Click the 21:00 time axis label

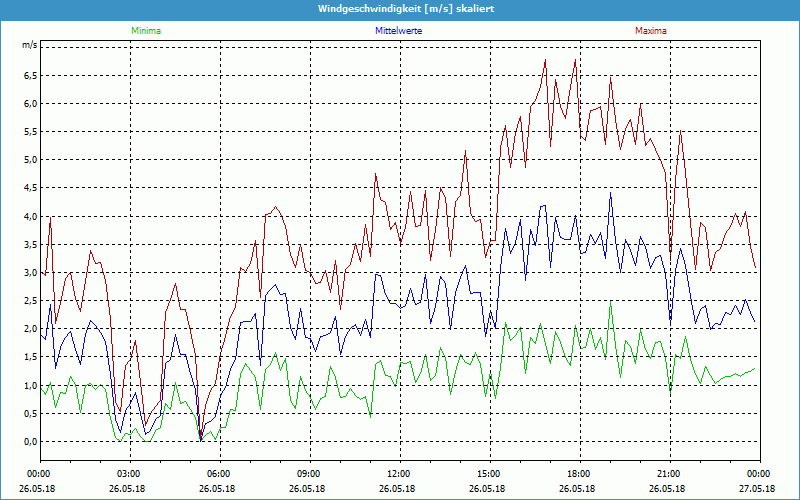669,474
